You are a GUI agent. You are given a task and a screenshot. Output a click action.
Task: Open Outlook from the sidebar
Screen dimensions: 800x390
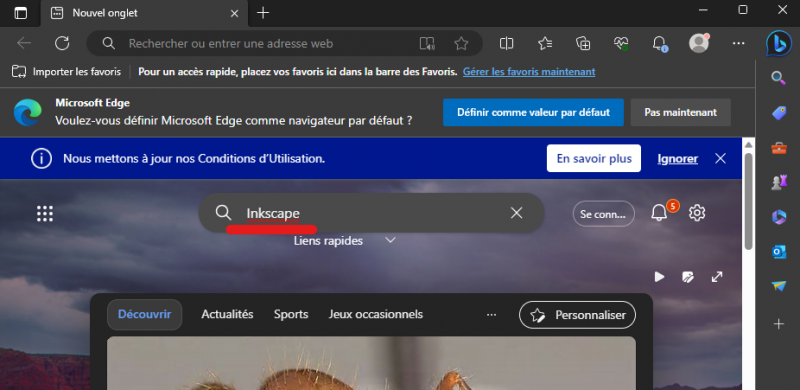(x=779, y=252)
